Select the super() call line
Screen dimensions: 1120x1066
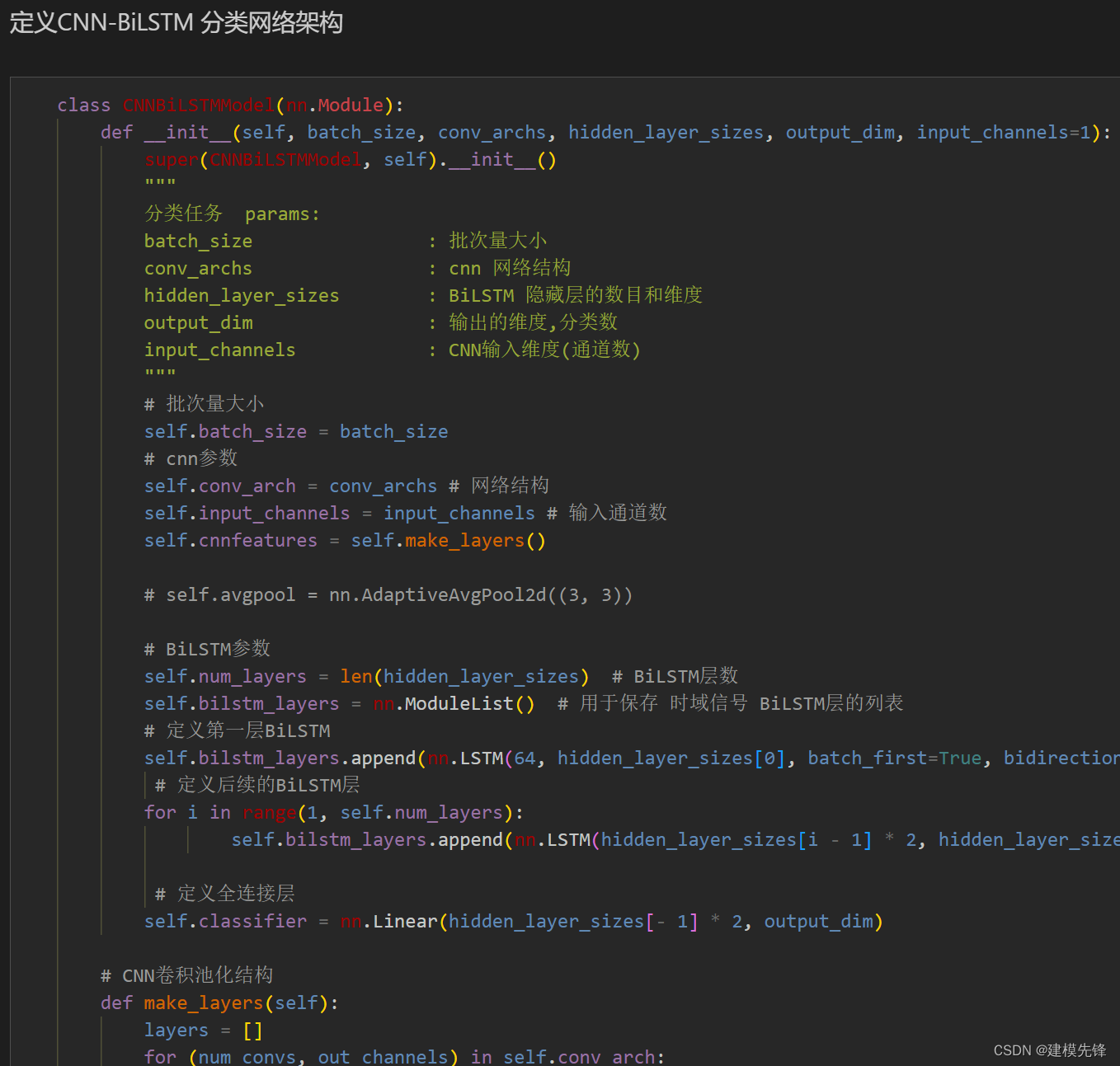coord(350,159)
